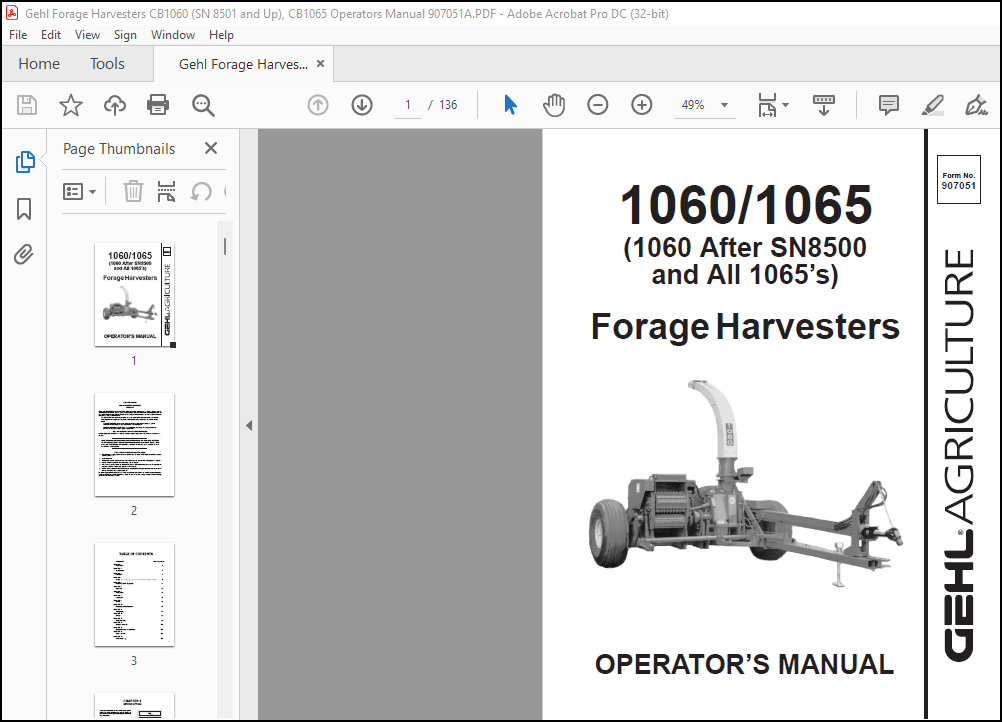Viewport: 1002px width, 722px height.
Task: Open the Help menu
Action: click(221, 35)
